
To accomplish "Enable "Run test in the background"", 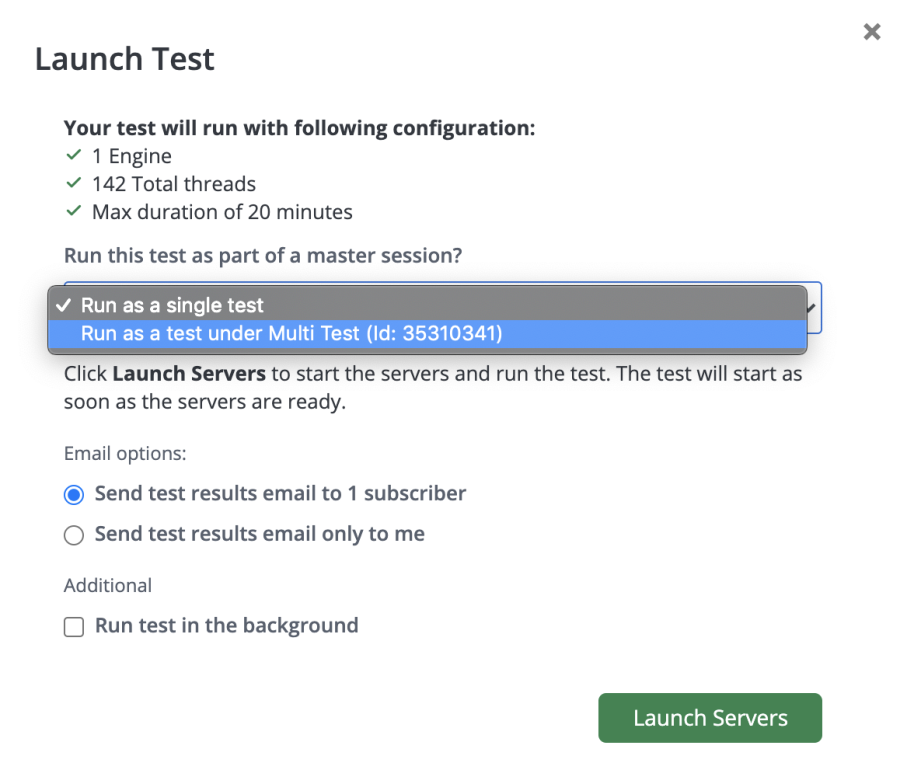I will (x=74, y=626).
